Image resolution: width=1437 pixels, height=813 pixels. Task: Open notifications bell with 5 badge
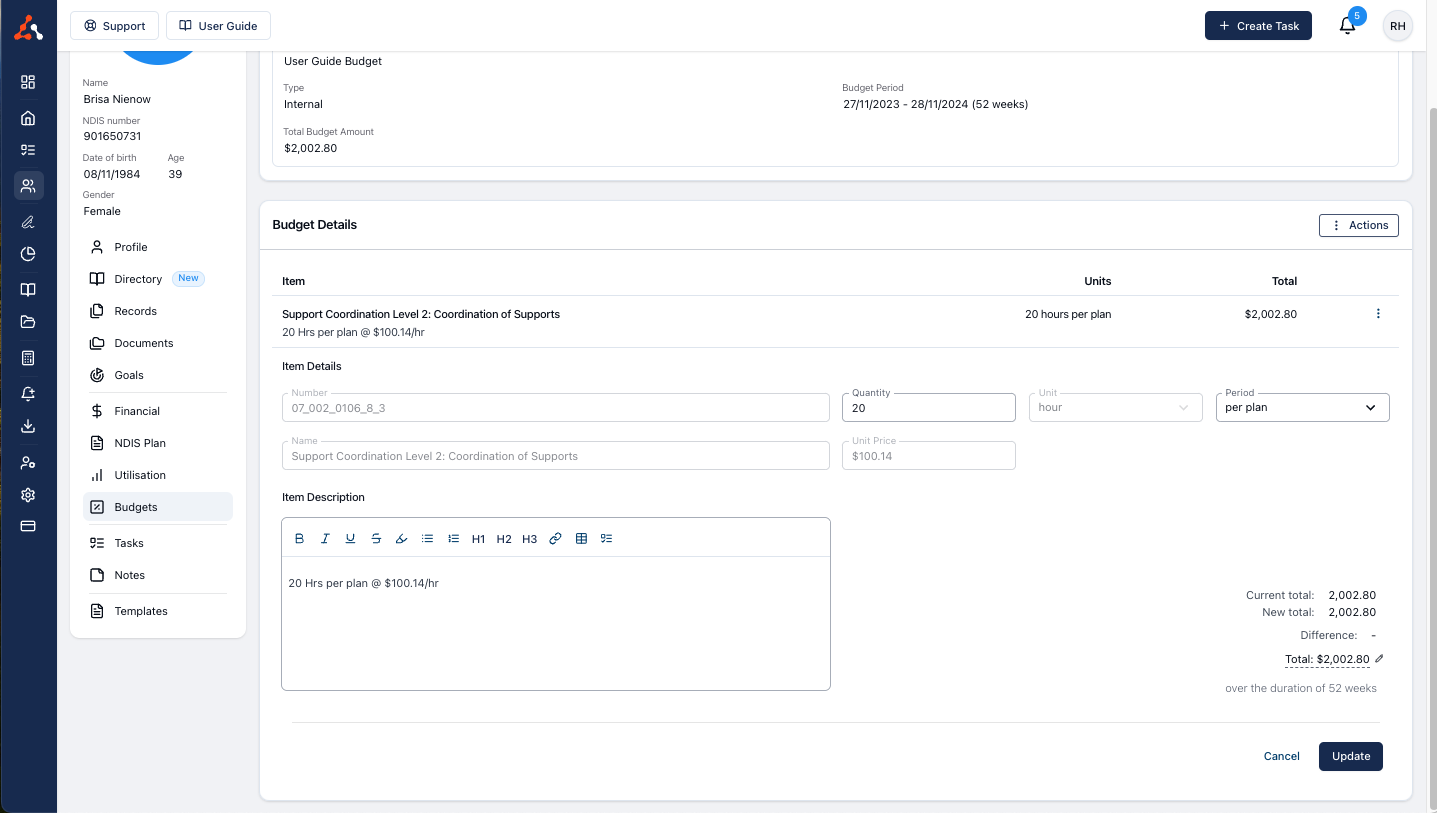pyautogui.click(x=1348, y=26)
